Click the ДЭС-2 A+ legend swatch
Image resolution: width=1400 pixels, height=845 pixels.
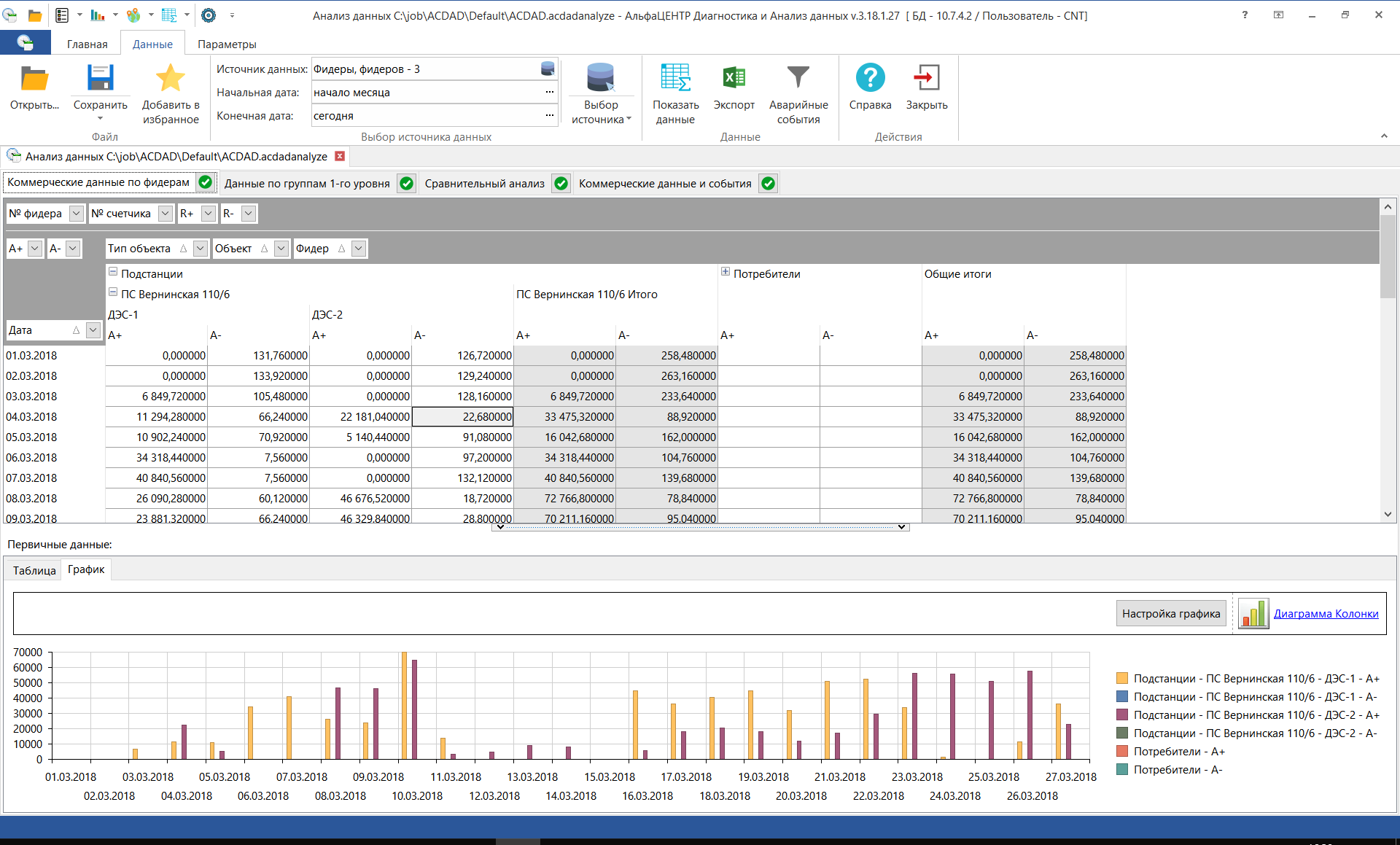(1122, 714)
